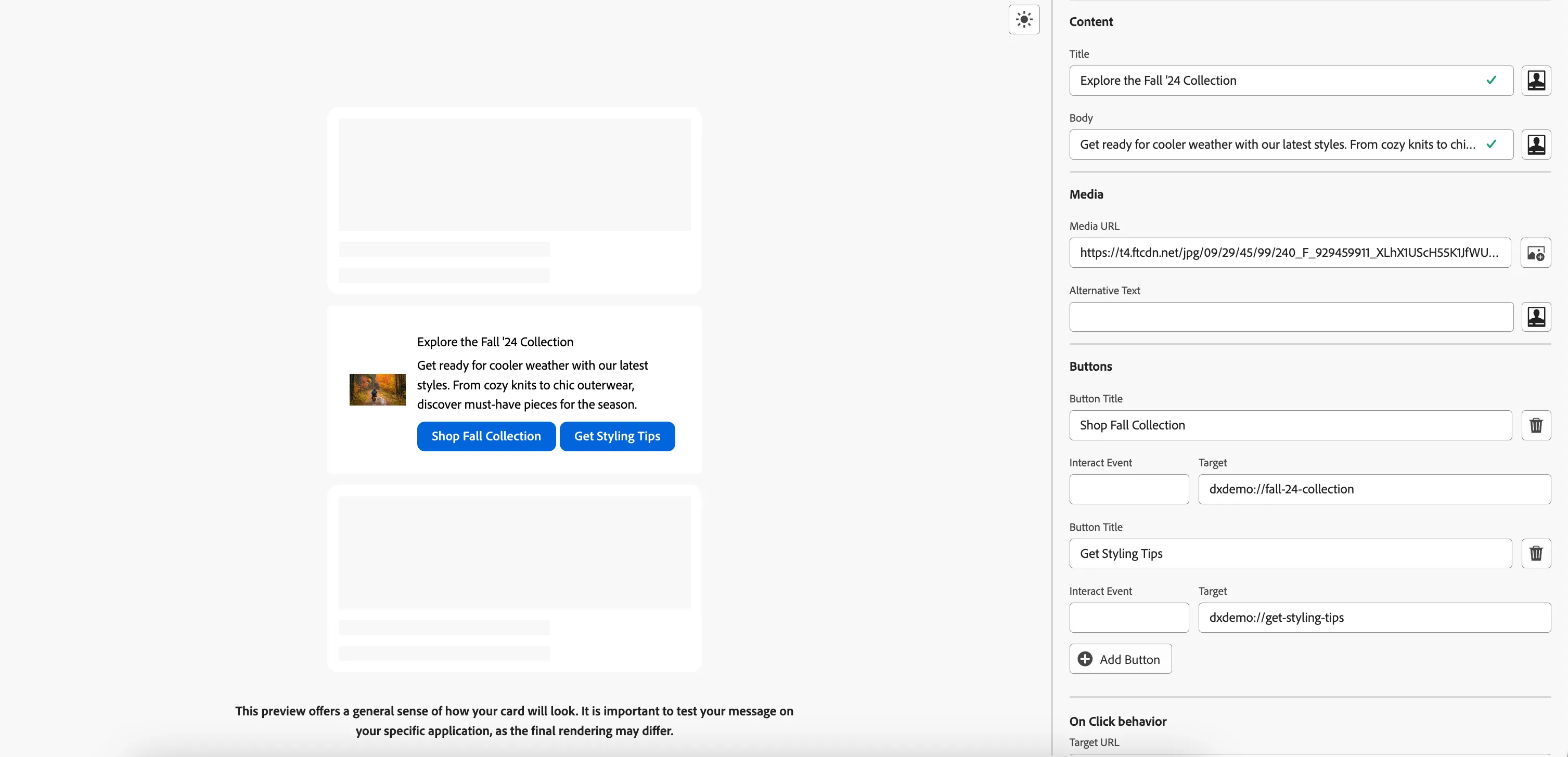Edit the Media URL field
1568x757 pixels.
[1289, 253]
